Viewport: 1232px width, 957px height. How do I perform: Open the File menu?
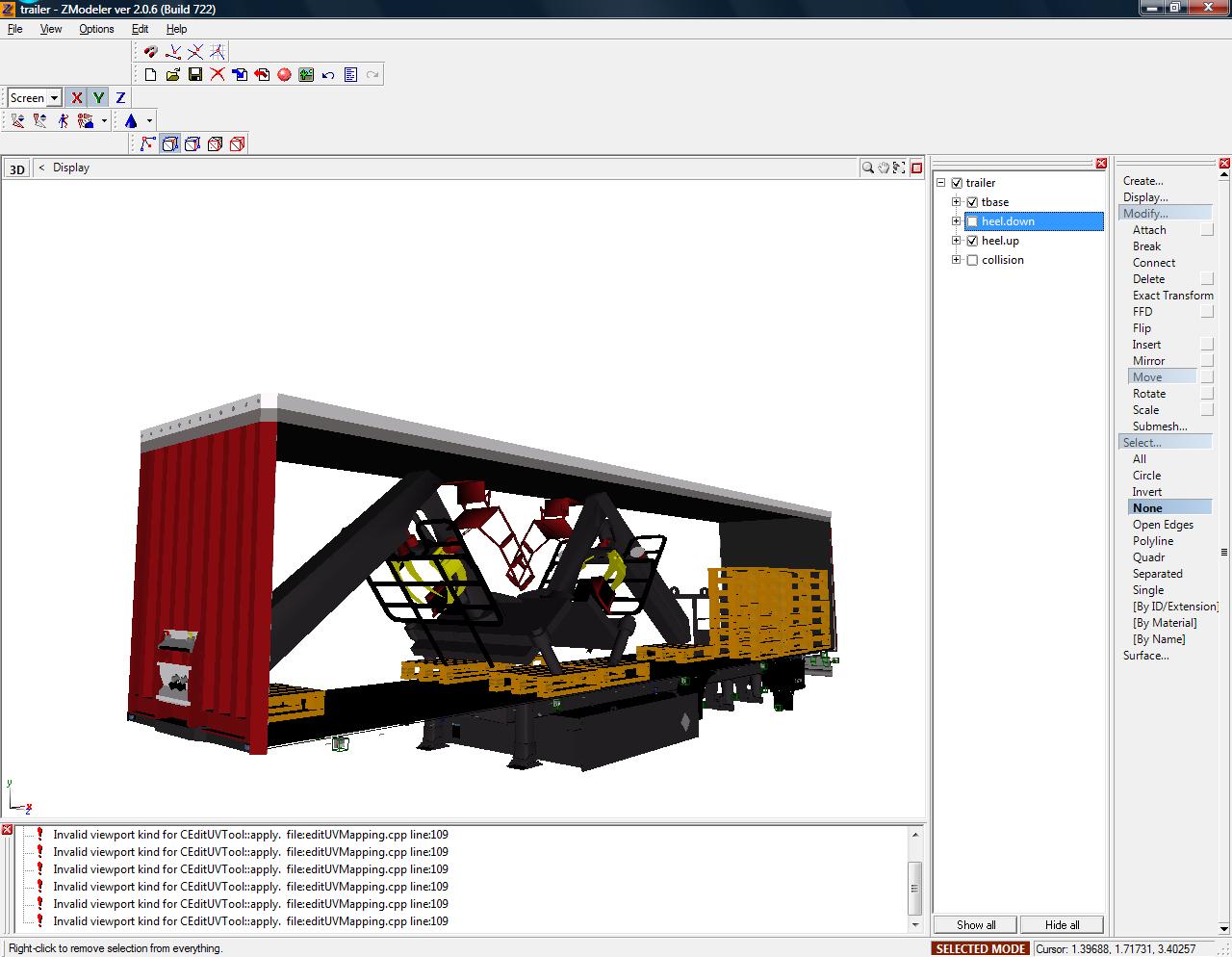coord(15,29)
